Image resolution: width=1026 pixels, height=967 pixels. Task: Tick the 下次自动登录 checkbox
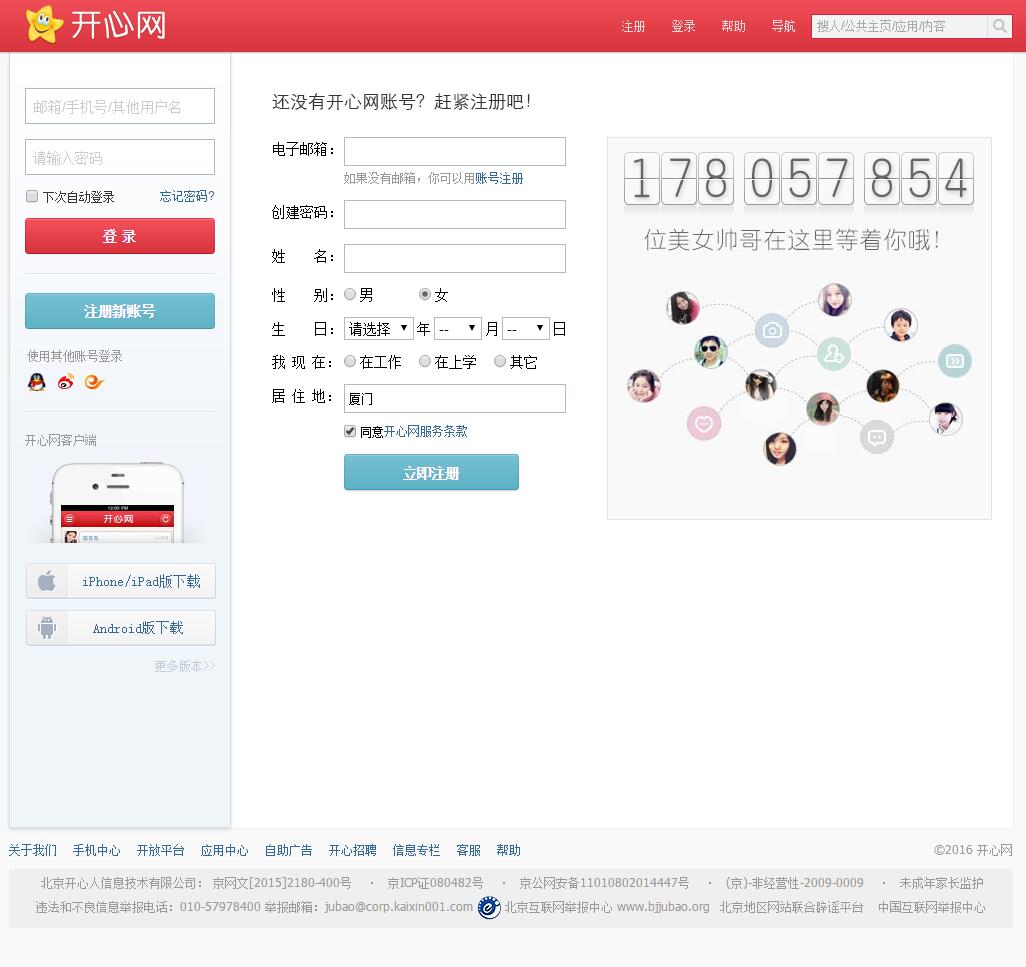(x=31, y=196)
